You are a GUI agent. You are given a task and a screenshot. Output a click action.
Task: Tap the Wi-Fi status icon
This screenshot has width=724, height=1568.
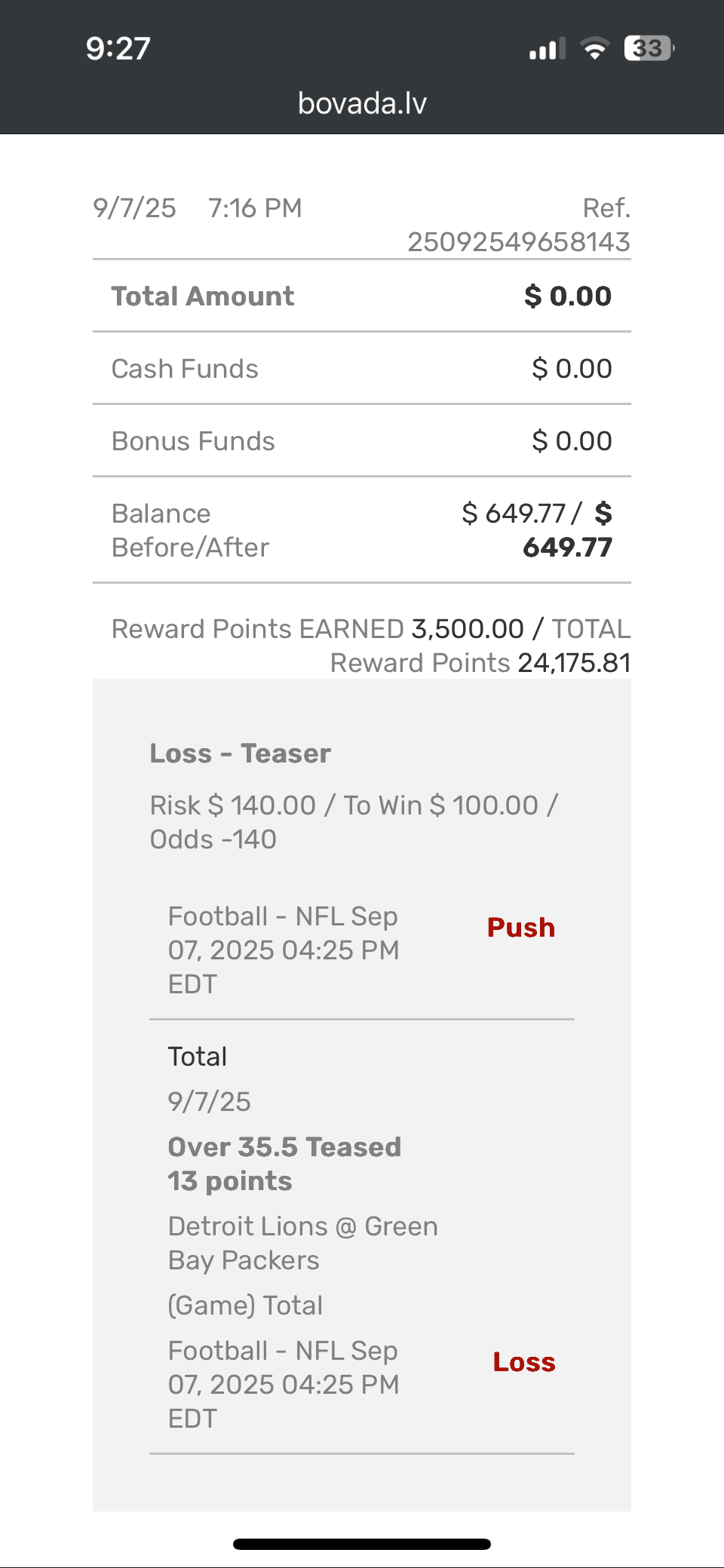pyautogui.click(x=595, y=49)
